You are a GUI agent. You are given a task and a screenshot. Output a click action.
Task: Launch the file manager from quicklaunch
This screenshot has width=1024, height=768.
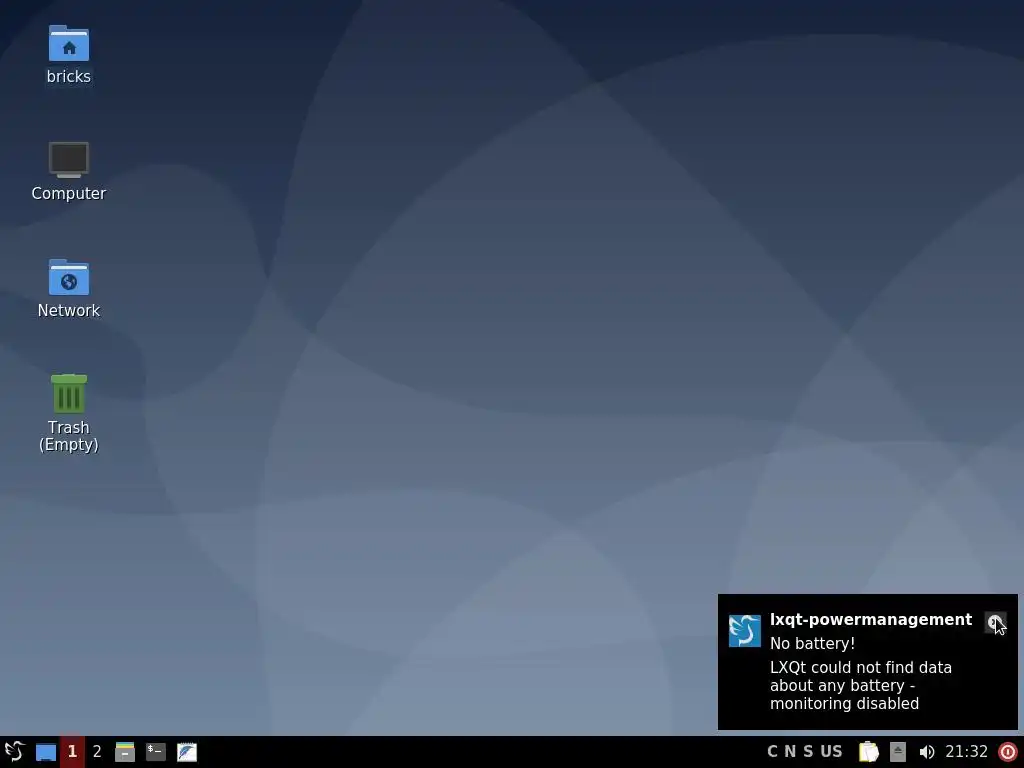(x=125, y=752)
